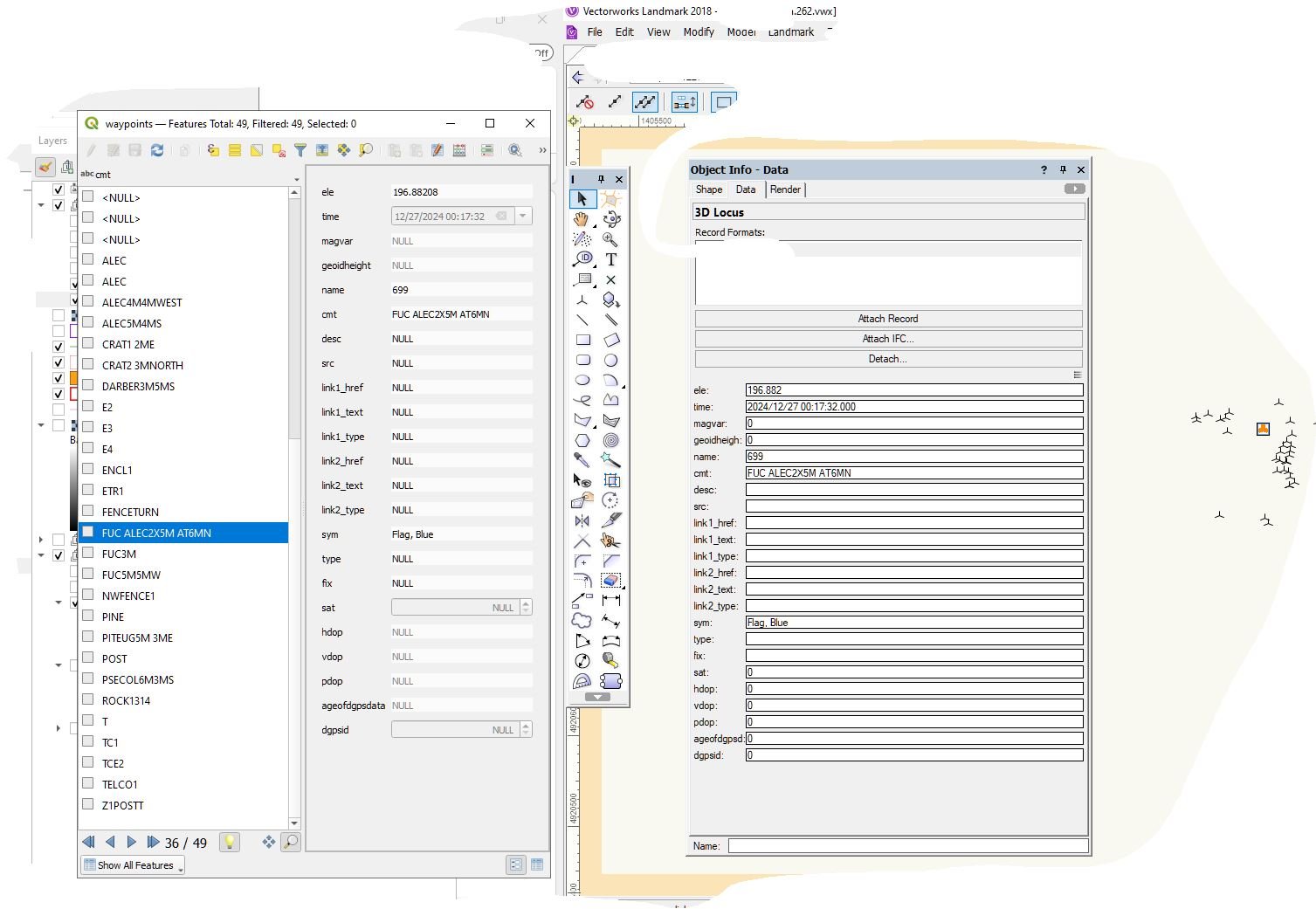Click the Name input field
The height and width of the screenshot is (909, 1316).
907,846
